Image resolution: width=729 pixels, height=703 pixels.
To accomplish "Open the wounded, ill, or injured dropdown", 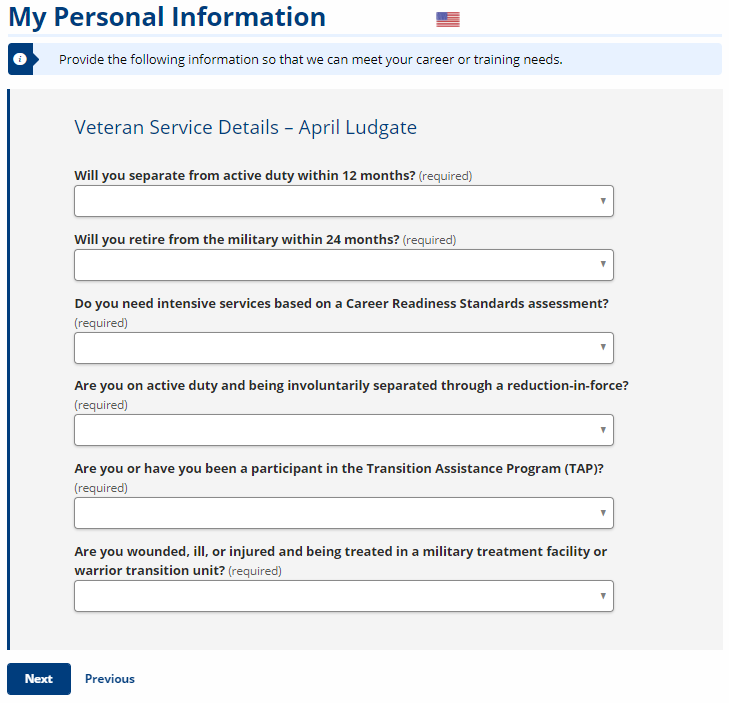I will coord(344,596).
